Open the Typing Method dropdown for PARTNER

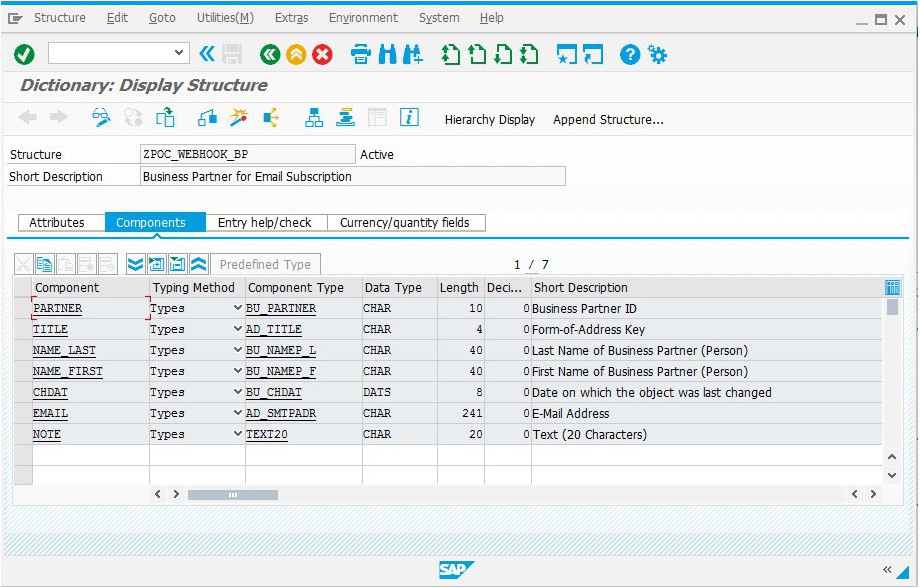pyautogui.click(x=238, y=308)
